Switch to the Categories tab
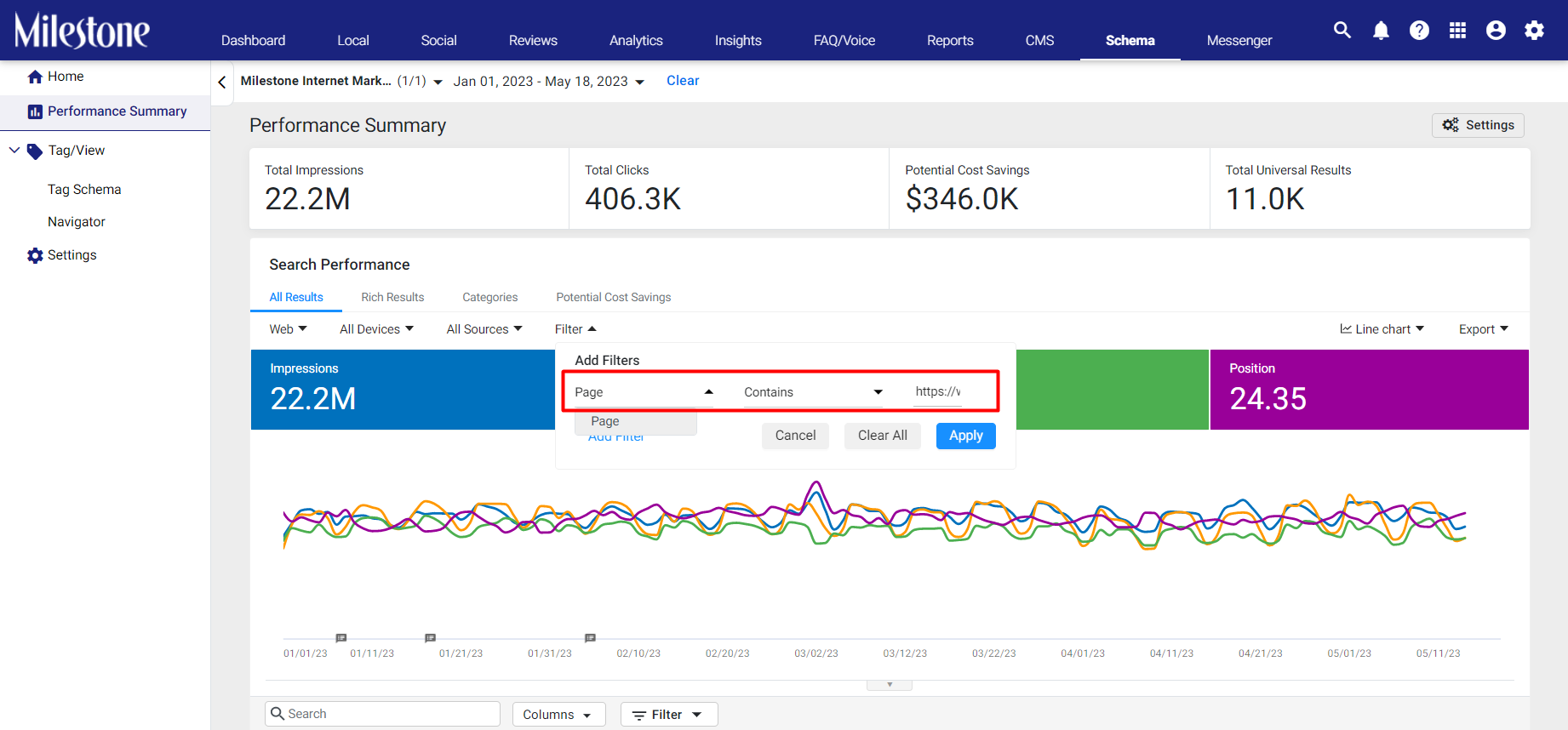 click(490, 297)
